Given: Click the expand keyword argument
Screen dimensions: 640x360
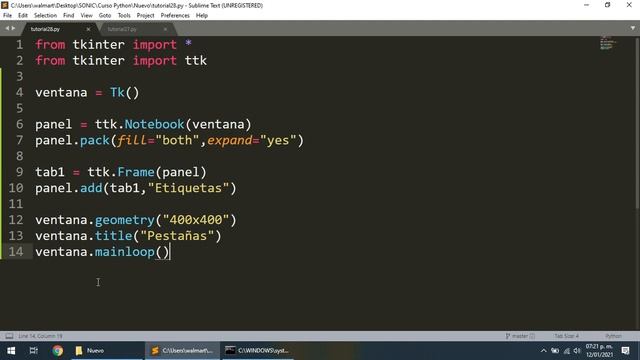Looking at the screenshot, I should pos(230,140).
